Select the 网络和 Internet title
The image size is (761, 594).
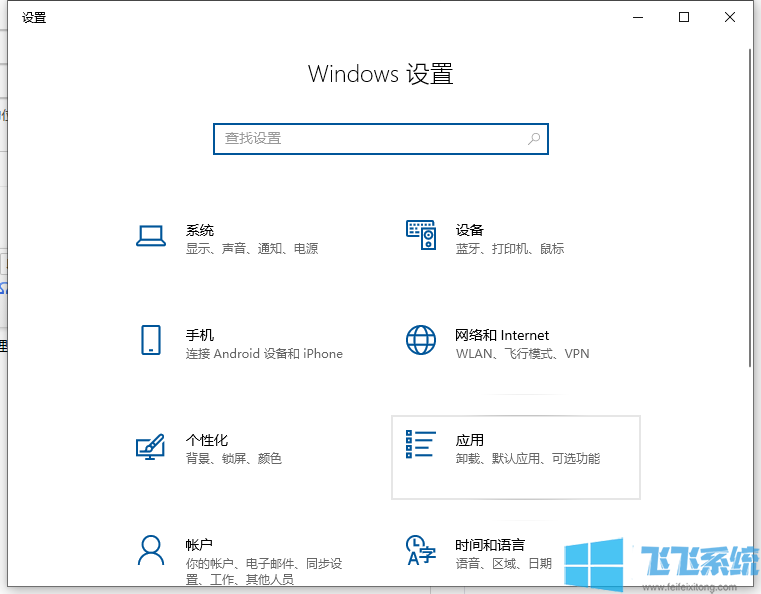[502, 335]
